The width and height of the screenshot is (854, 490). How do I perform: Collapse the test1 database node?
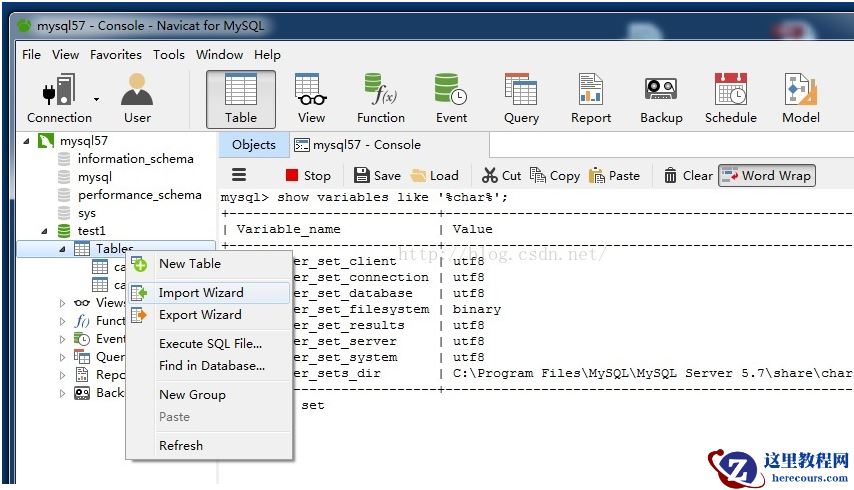[44, 231]
